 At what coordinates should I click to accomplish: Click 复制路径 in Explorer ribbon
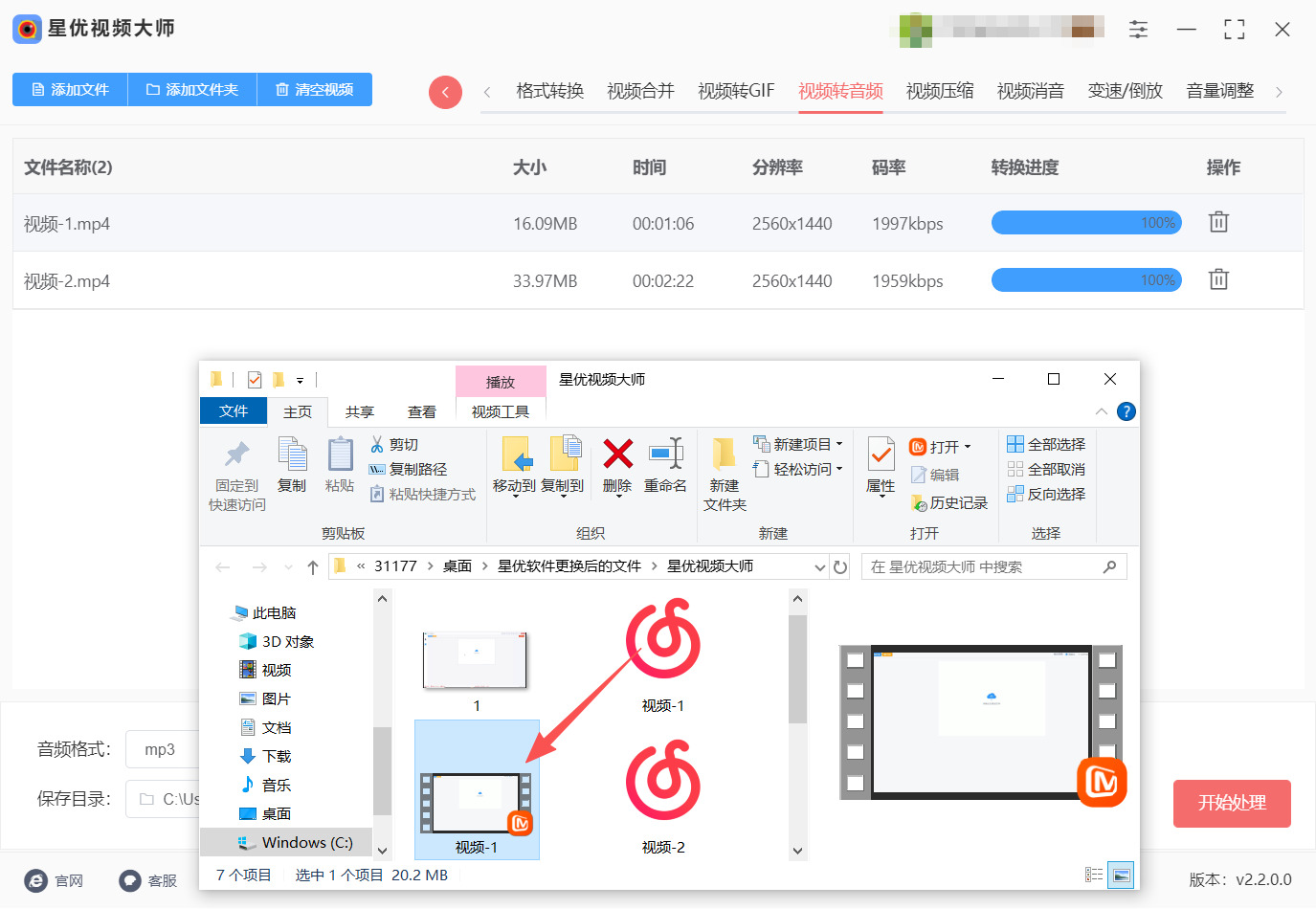[x=409, y=470]
